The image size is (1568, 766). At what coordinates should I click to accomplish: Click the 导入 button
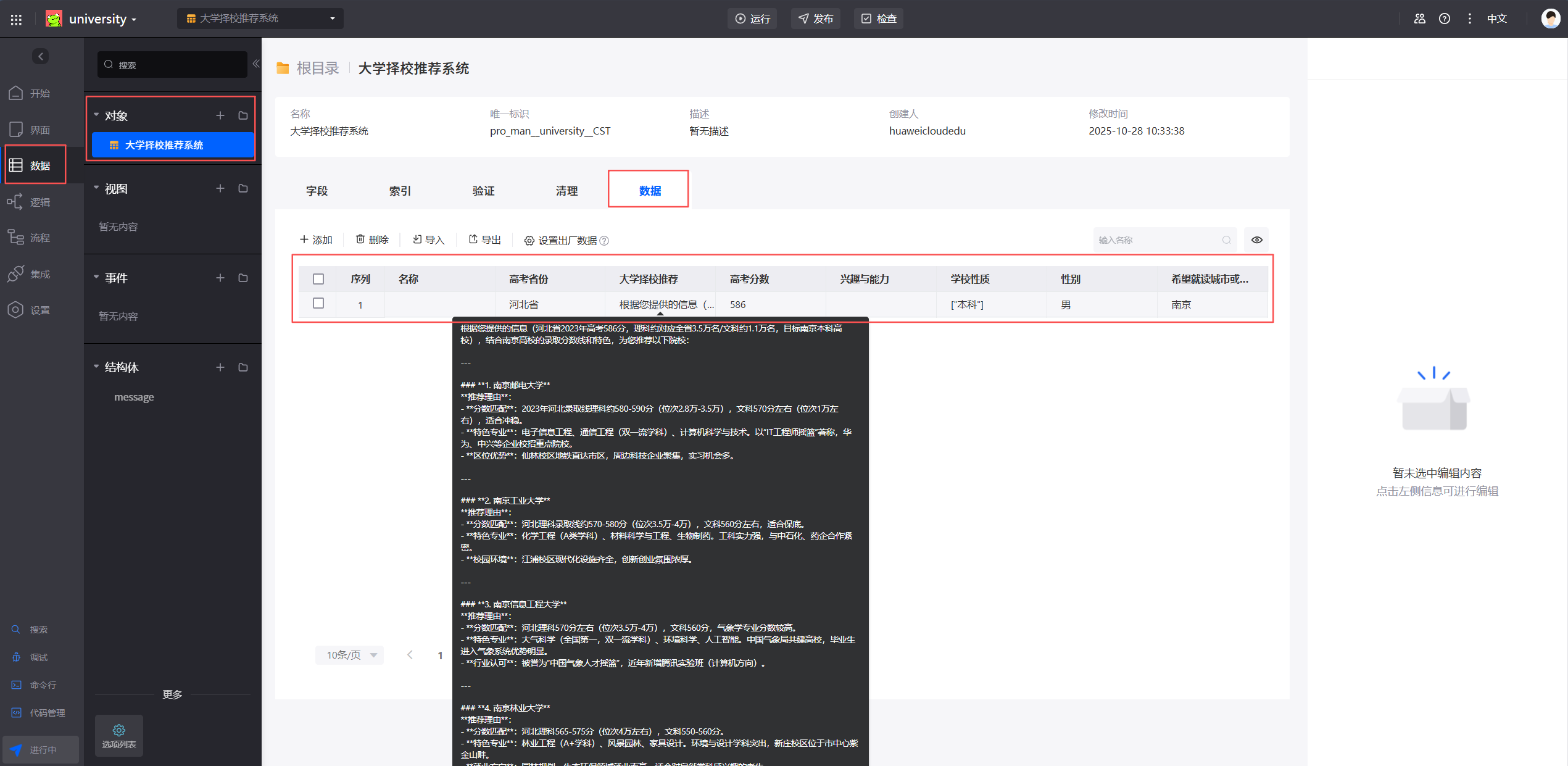[428, 240]
